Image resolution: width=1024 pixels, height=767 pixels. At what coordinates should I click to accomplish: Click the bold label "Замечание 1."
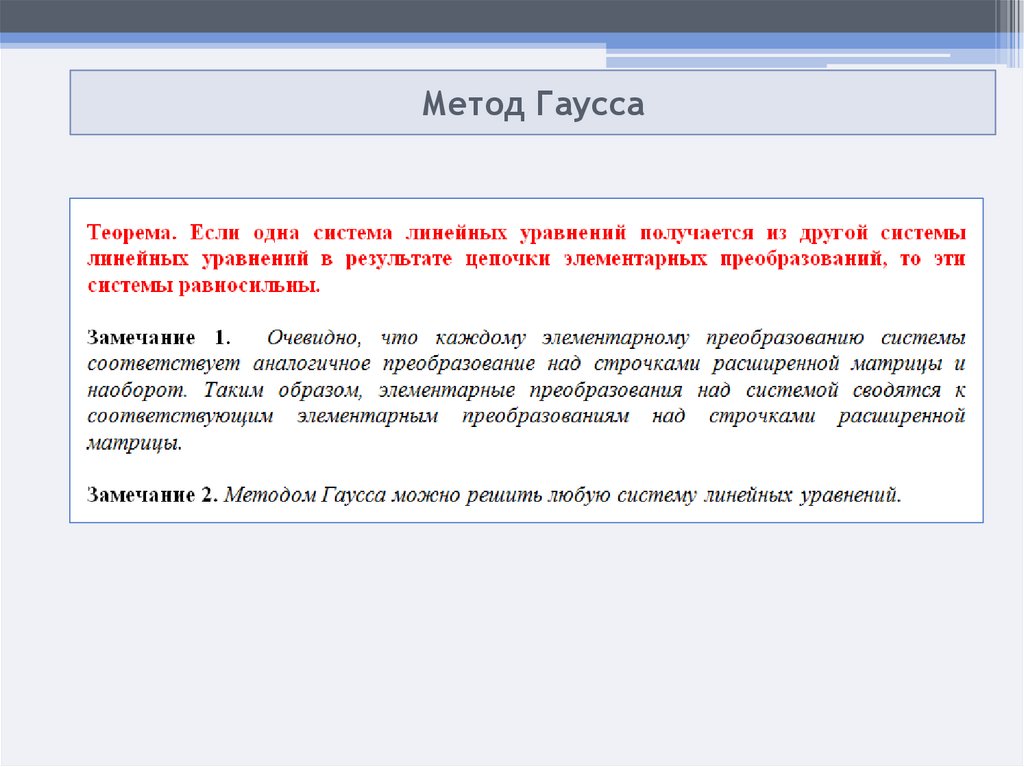(159, 337)
